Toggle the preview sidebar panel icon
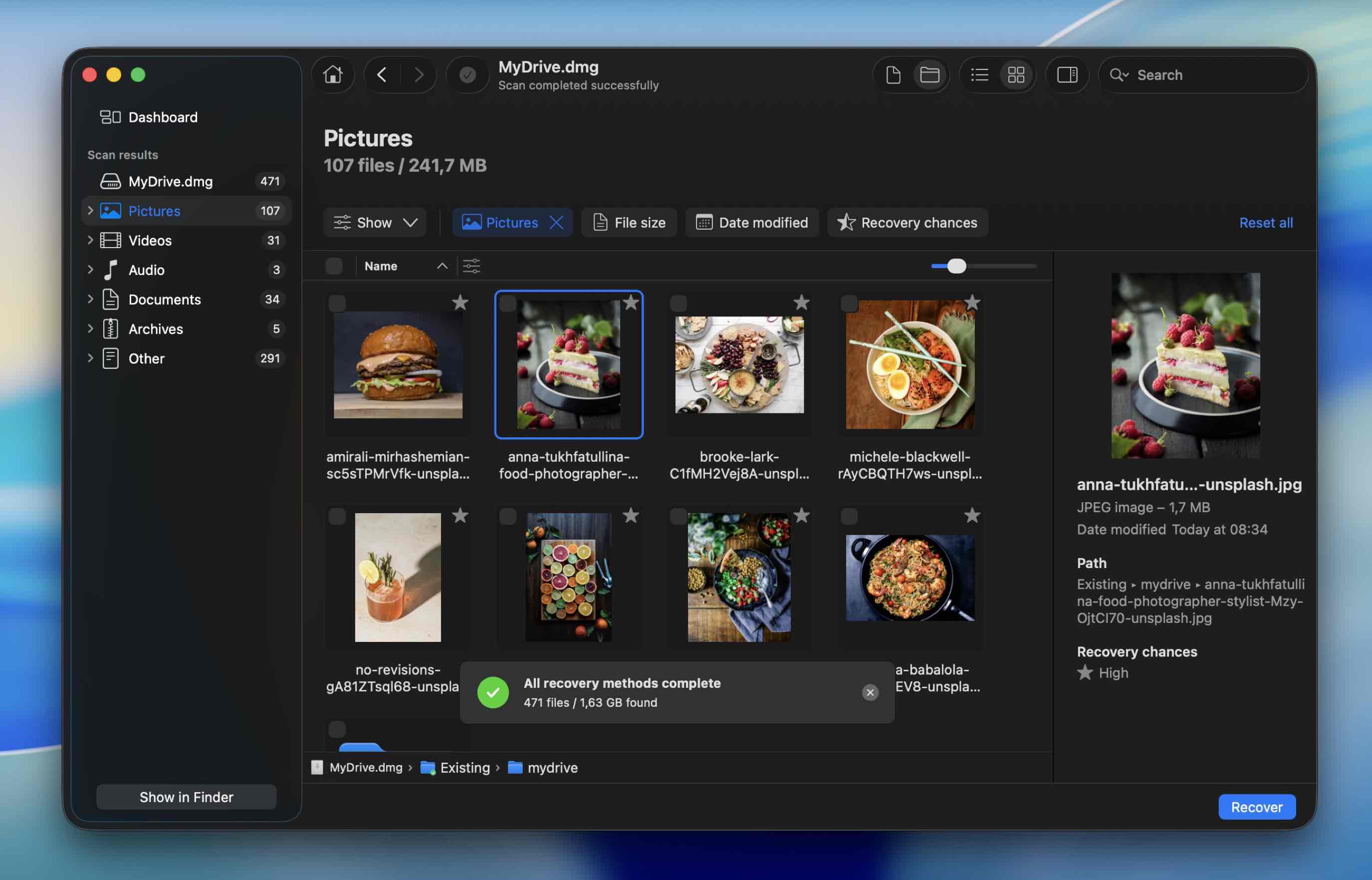The width and height of the screenshot is (1372, 880). pos(1066,75)
